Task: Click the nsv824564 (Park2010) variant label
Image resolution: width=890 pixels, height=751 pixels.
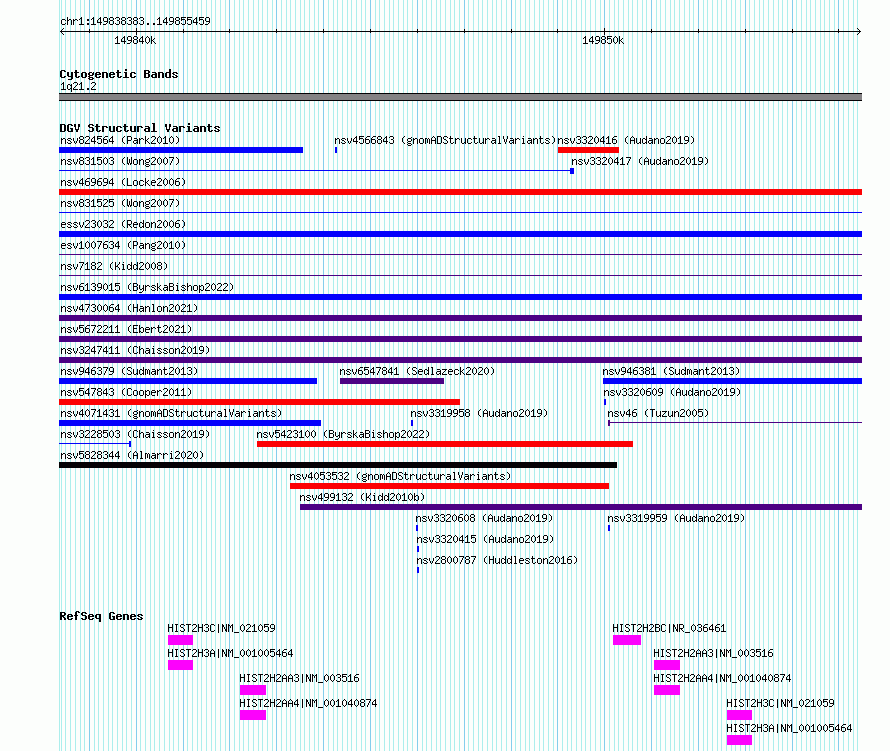Action: click(x=120, y=140)
